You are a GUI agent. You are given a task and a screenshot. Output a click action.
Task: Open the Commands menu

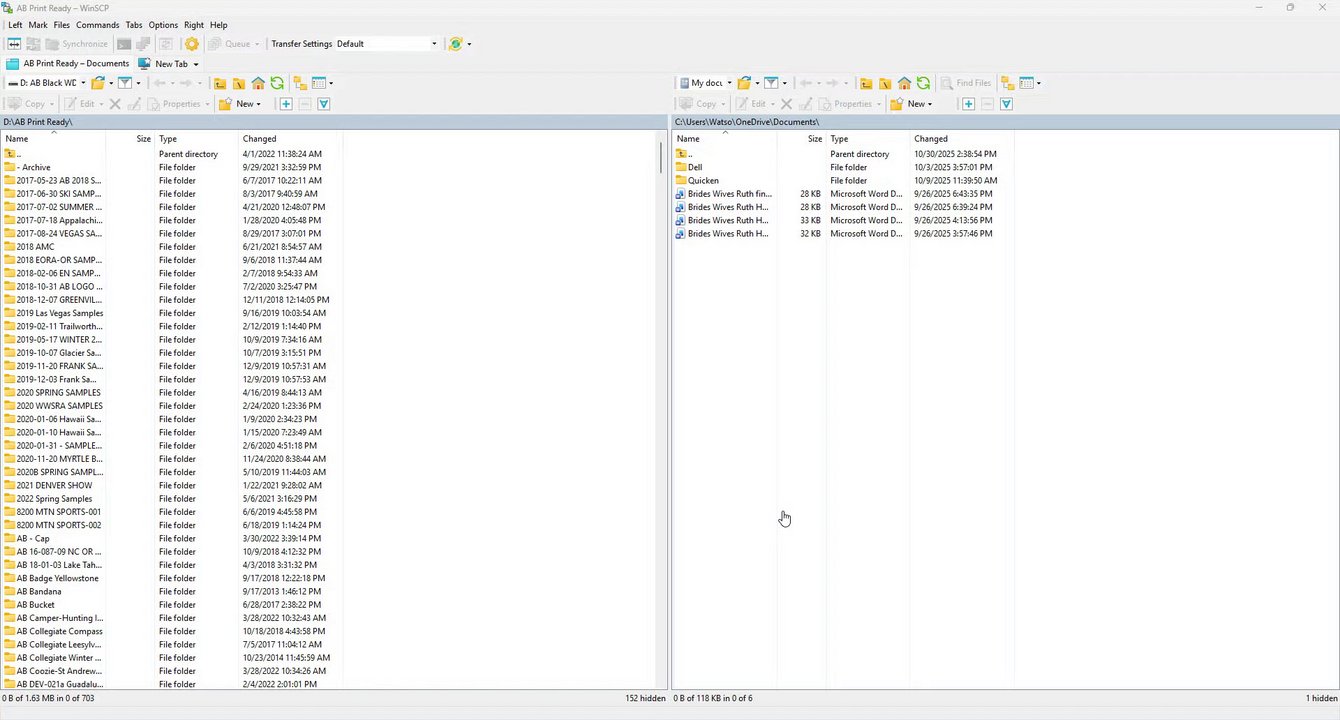coord(98,25)
